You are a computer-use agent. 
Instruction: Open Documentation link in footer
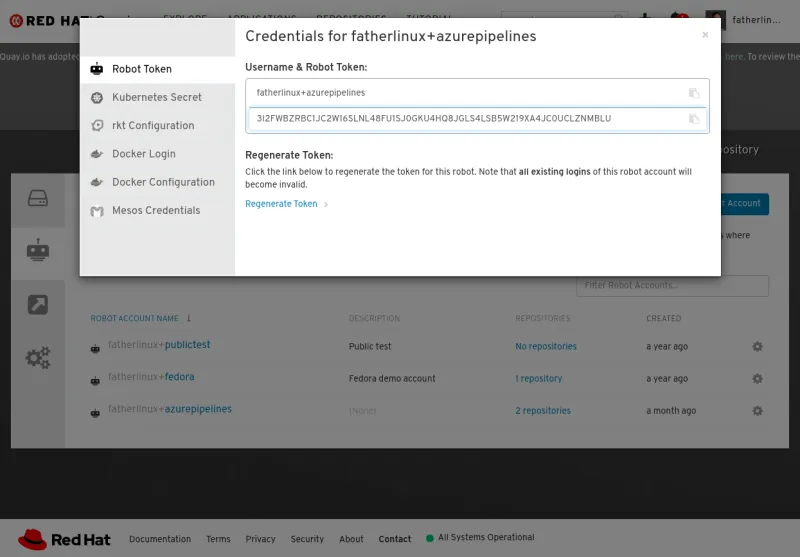(x=160, y=539)
